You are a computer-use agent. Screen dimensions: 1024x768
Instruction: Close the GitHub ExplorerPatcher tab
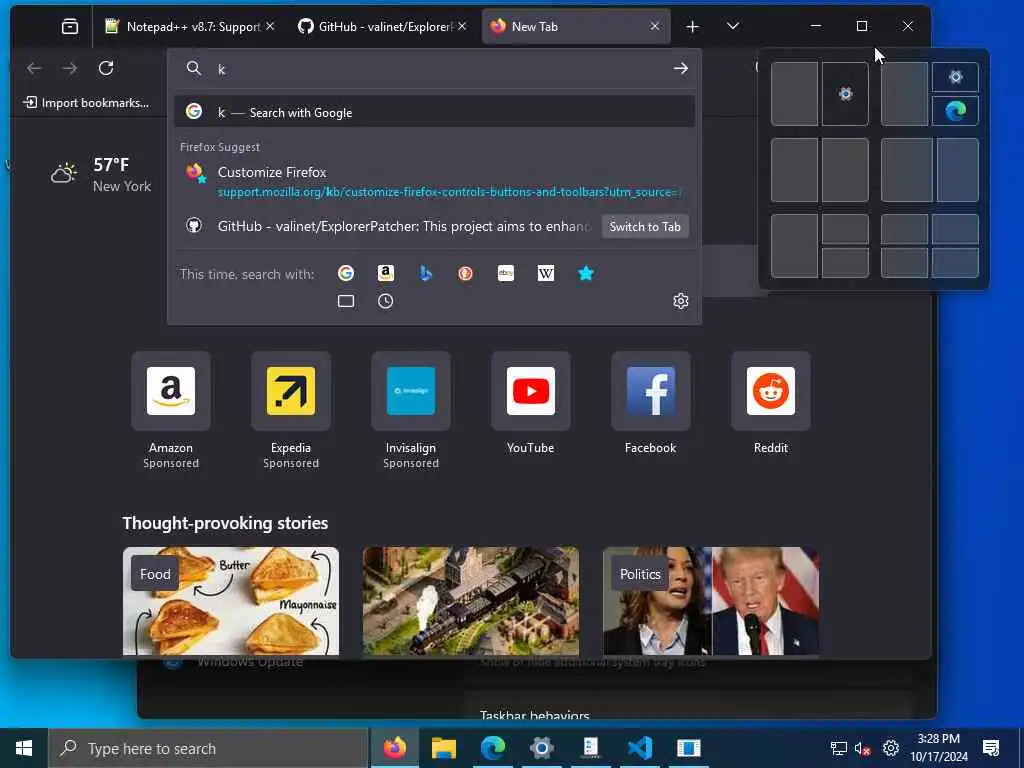(462, 26)
